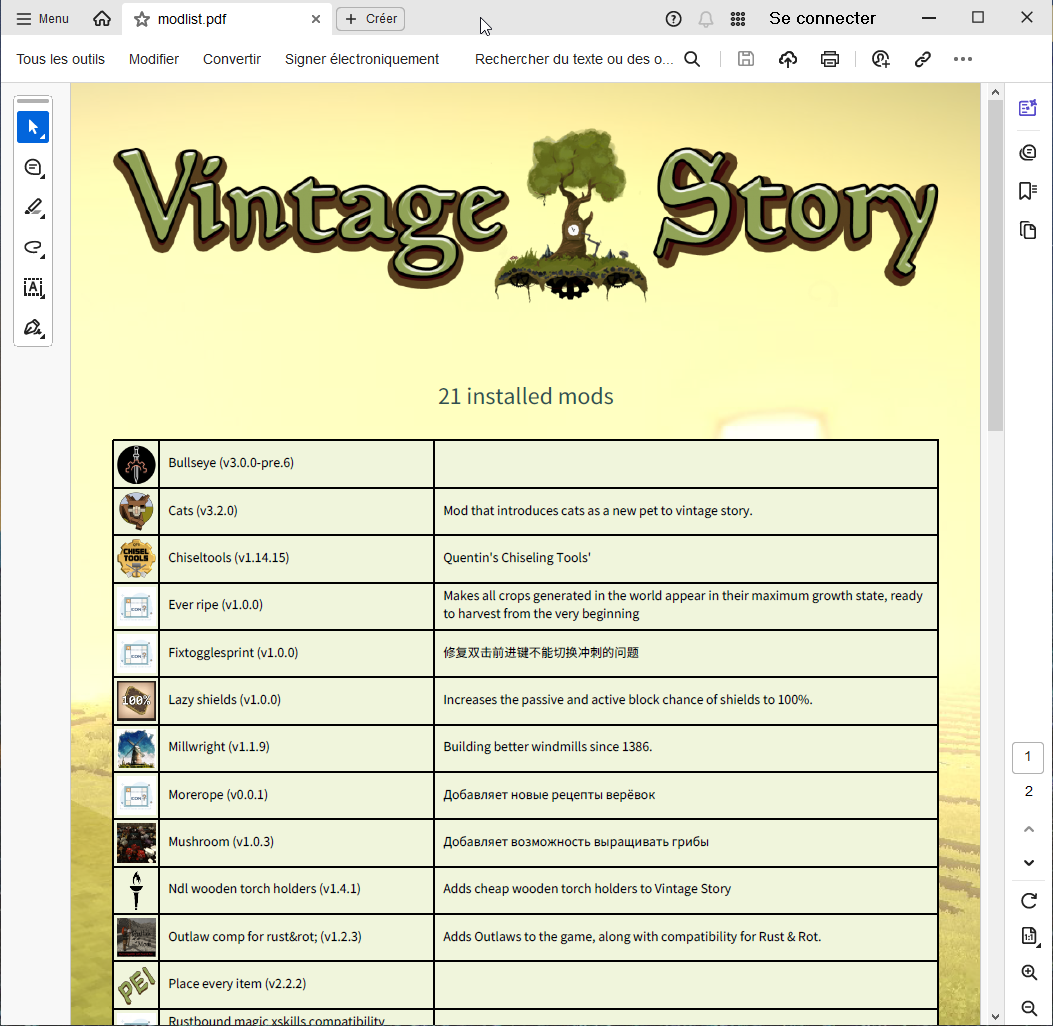Click 'Morerope (v0.0.1)' text
The image size is (1053, 1026).
pyautogui.click(x=218, y=795)
